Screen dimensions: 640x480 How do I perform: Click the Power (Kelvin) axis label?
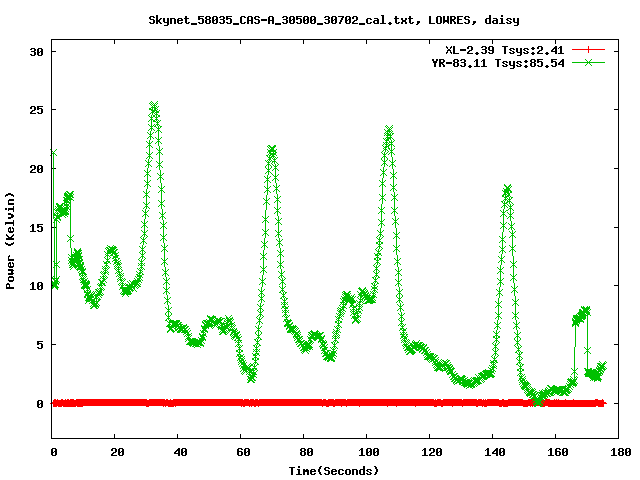[10, 241]
